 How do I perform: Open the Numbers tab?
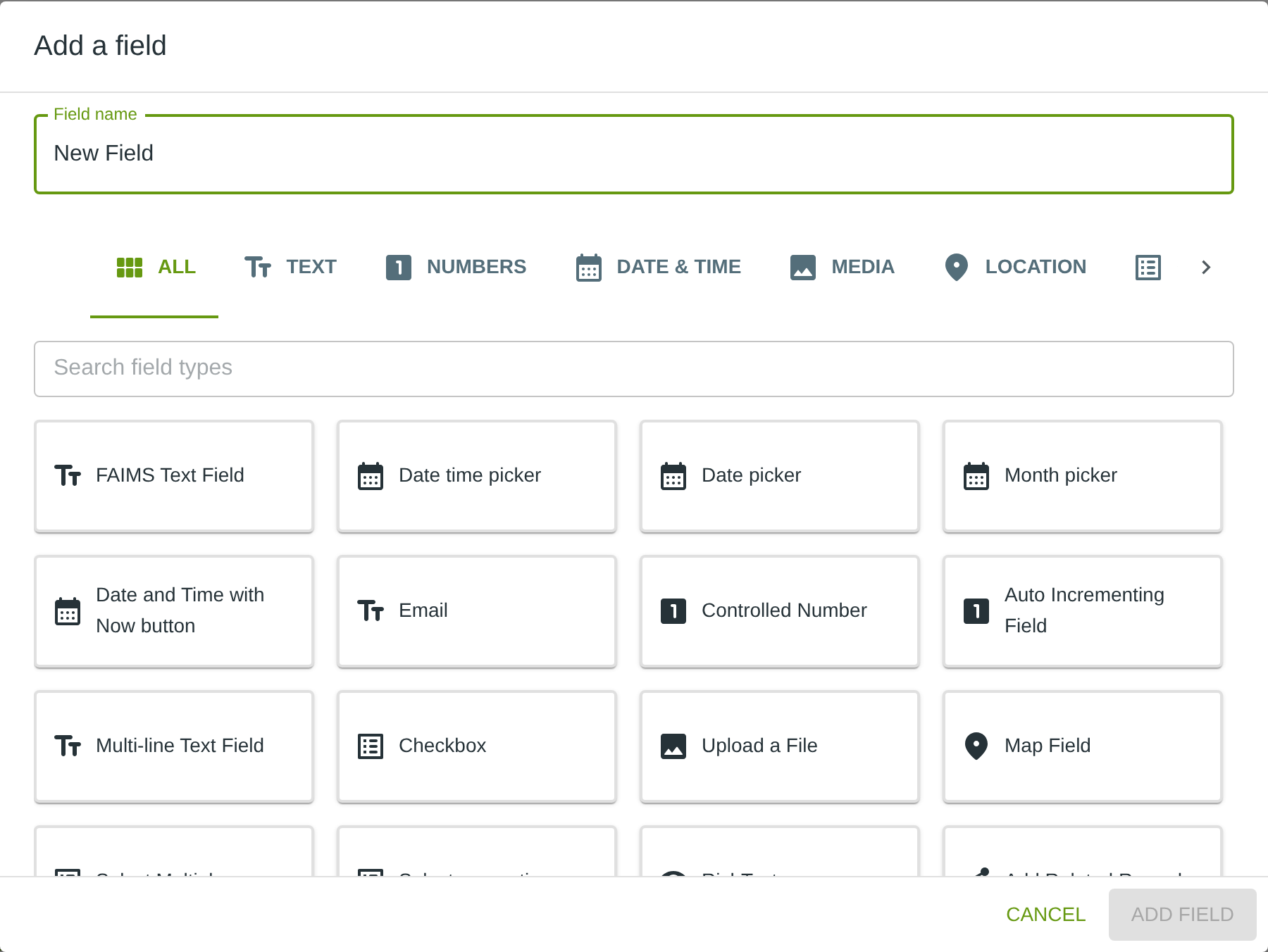point(456,268)
